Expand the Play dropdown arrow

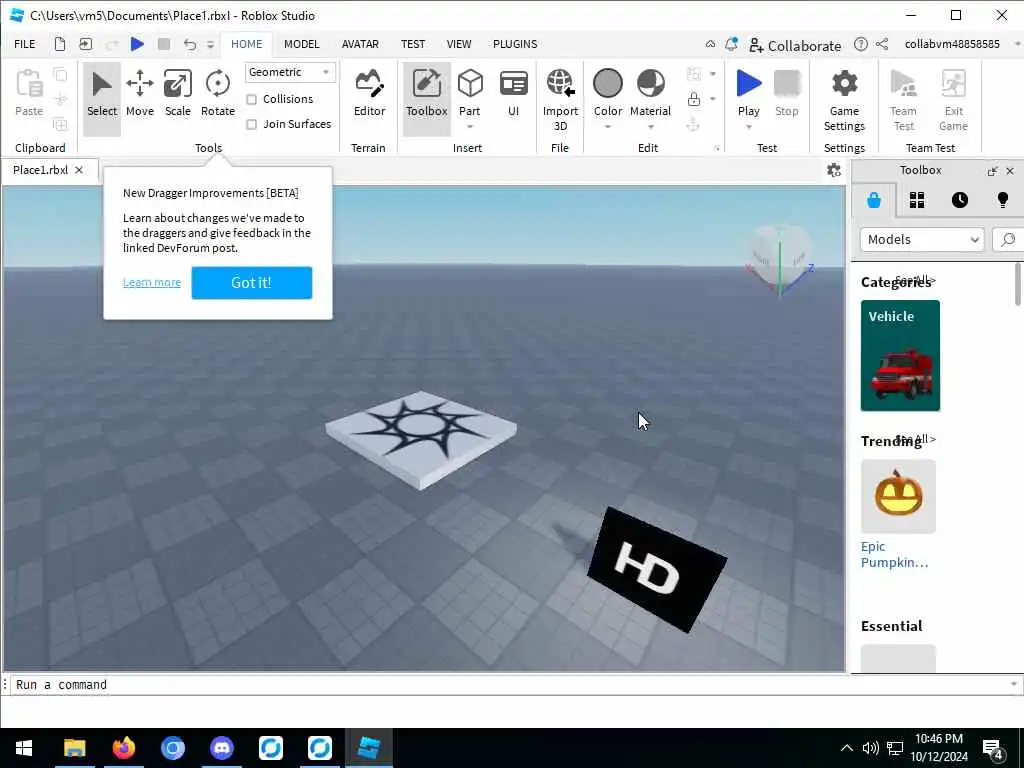(748, 127)
